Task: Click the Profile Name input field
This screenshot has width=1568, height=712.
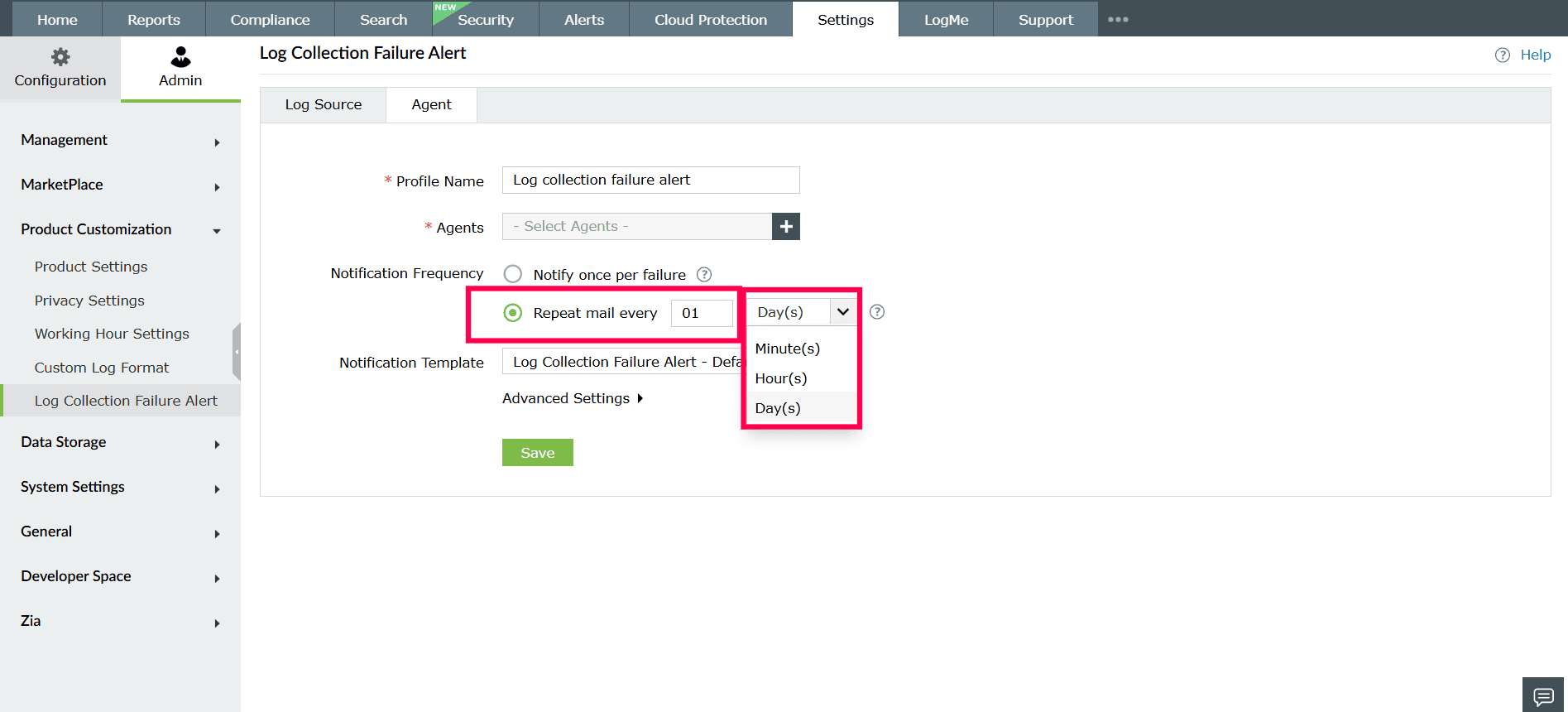Action: tap(651, 180)
